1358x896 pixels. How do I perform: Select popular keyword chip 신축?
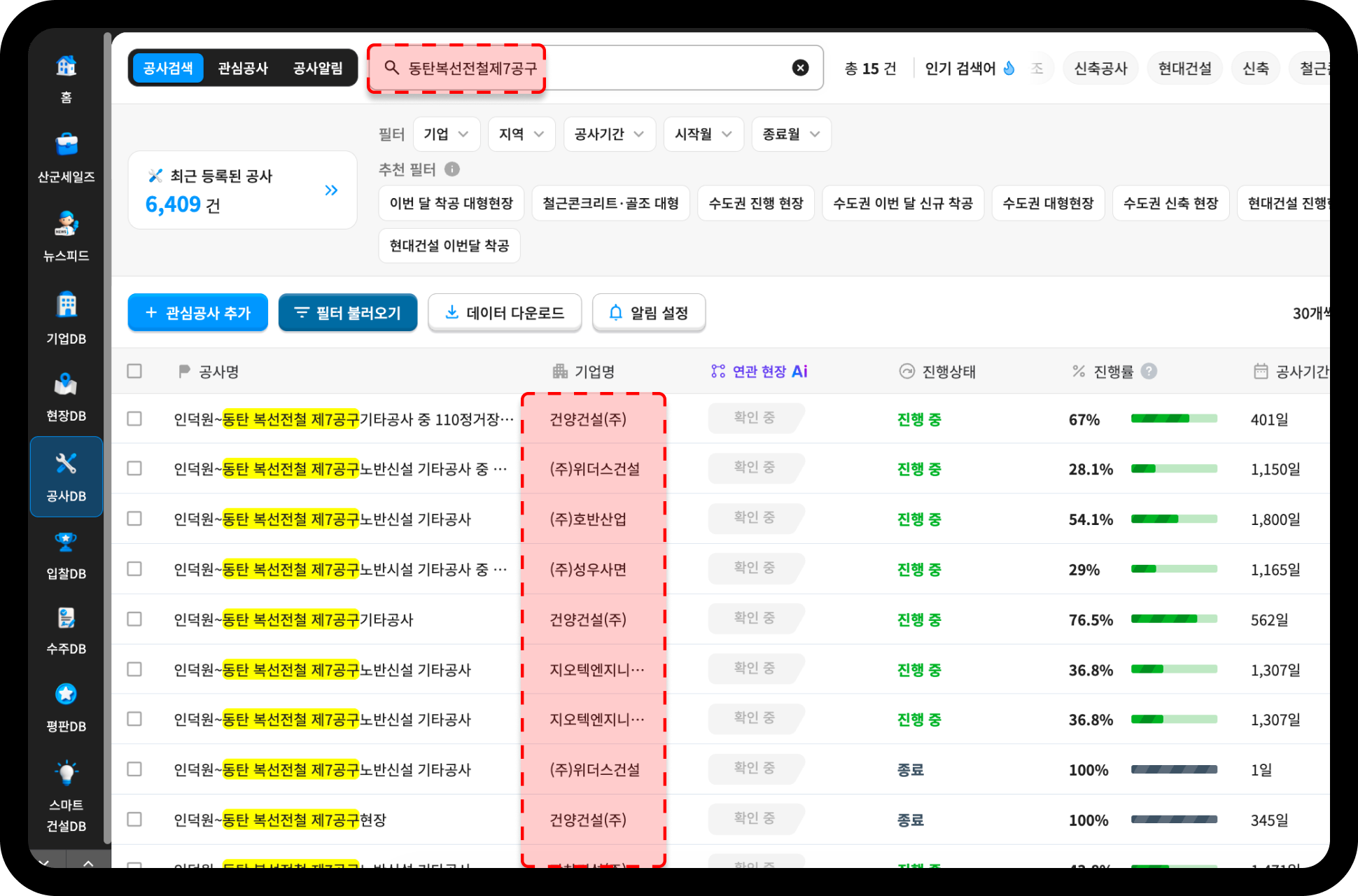coord(1256,68)
